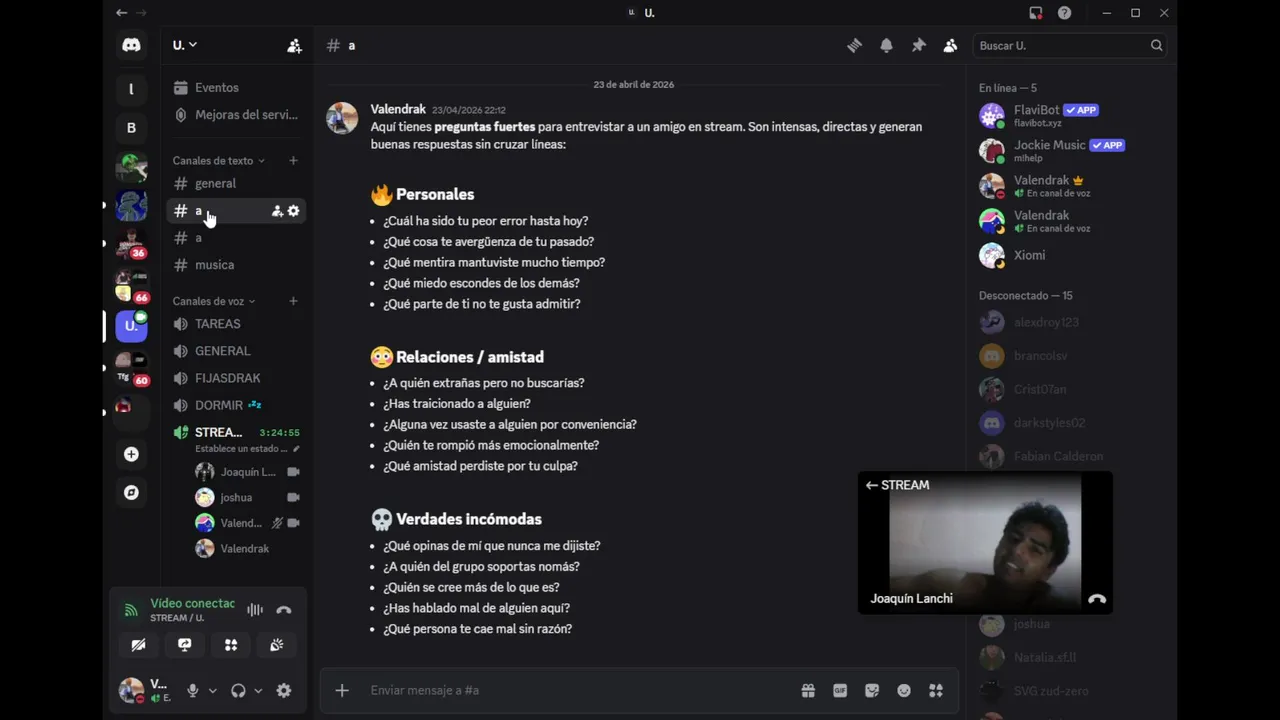Open Eventos
This screenshot has width=1280, height=720.
click(x=236, y=87)
